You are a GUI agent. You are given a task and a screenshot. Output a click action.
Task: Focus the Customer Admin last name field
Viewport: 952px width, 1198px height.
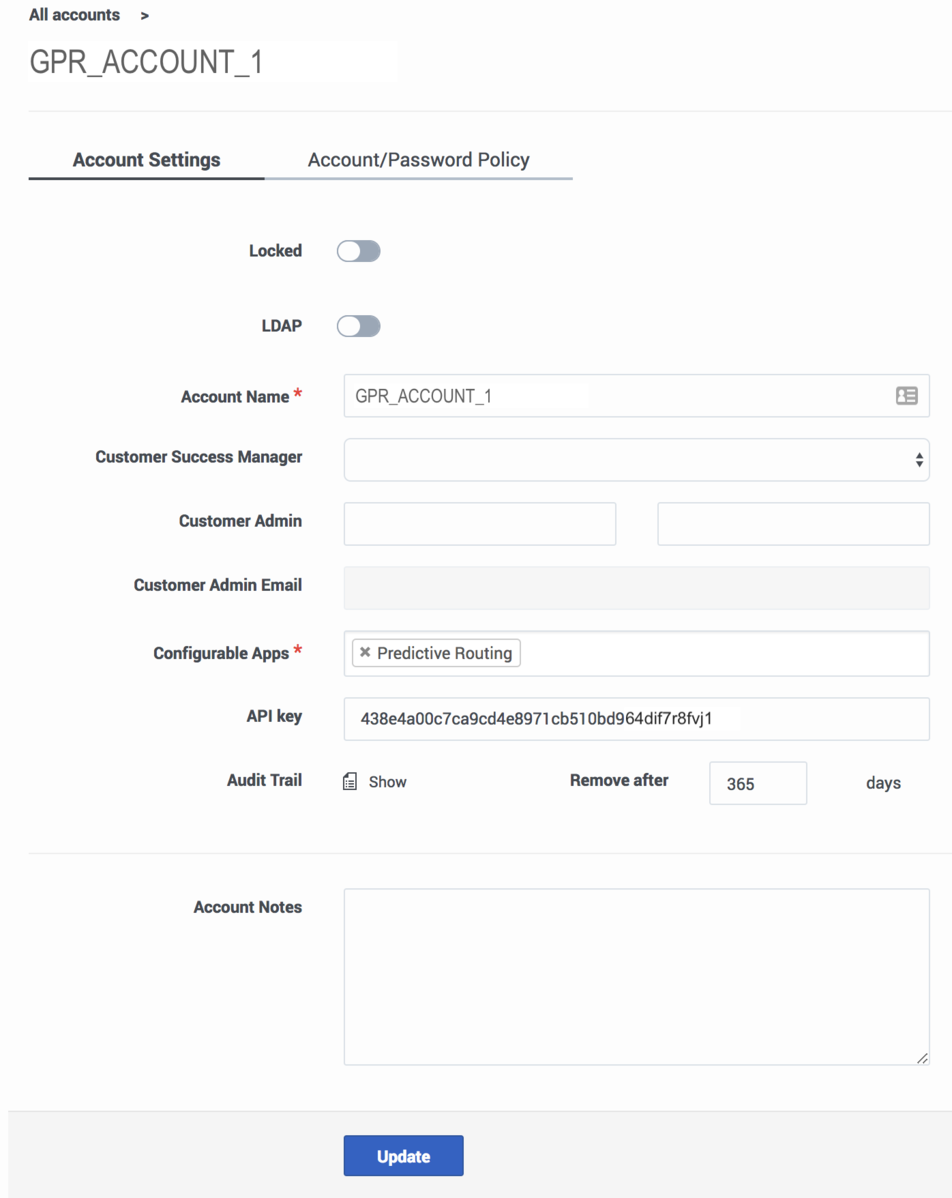[x=793, y=524]
